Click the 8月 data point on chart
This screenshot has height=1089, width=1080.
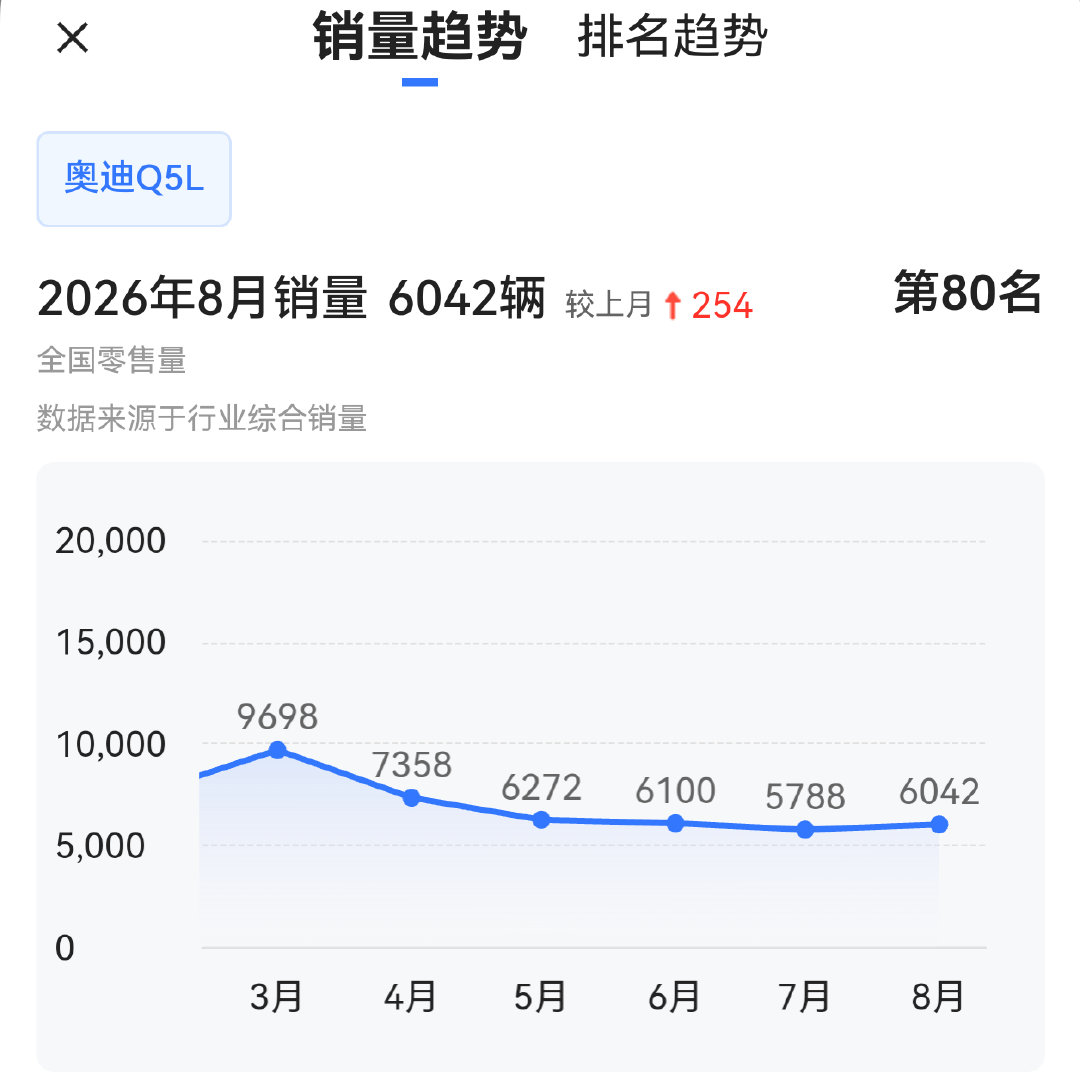coord(939,824)
